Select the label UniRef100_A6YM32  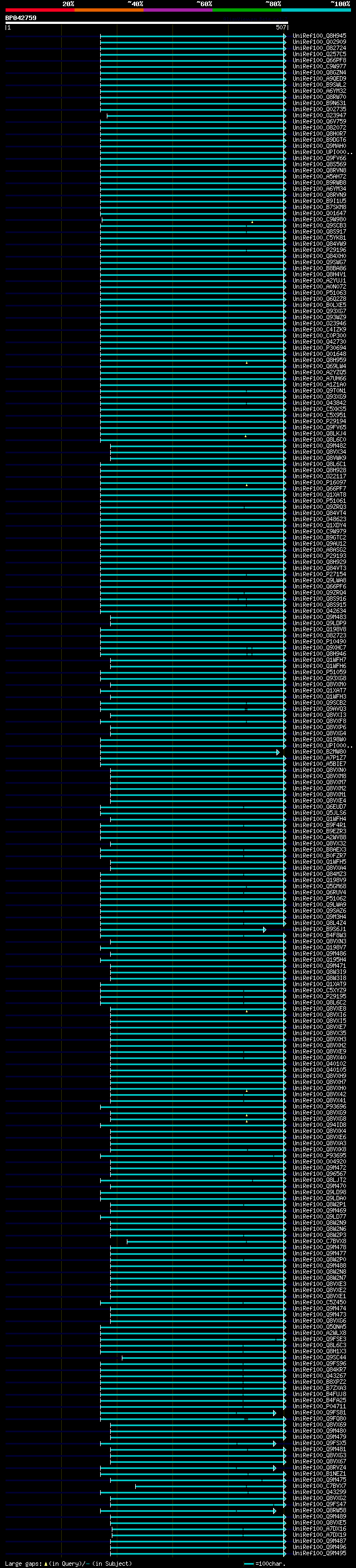tap(319, 91)
